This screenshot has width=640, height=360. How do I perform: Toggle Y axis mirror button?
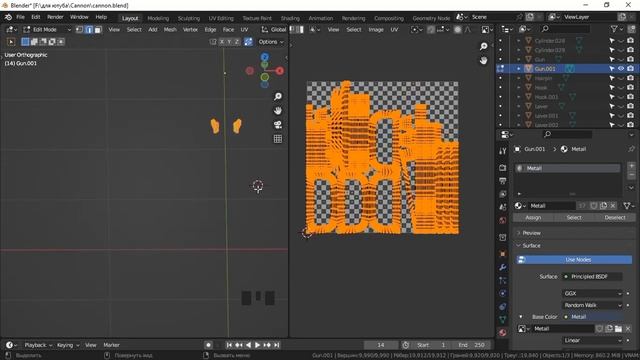229,42
